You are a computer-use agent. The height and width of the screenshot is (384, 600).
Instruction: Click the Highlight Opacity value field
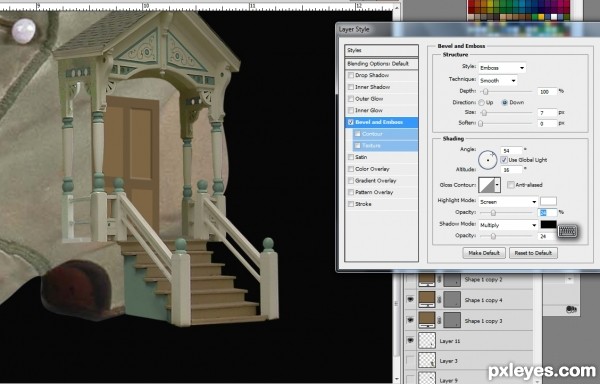tap(547, 213)
